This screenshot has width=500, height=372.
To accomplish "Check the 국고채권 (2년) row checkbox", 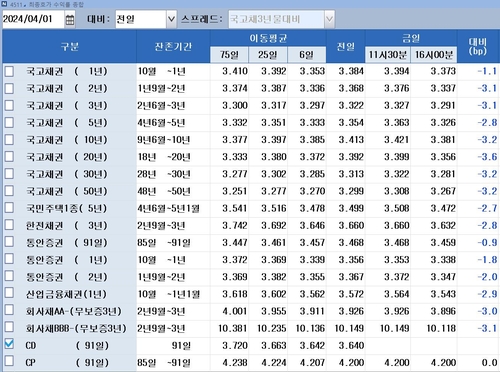I will [9, 88].
